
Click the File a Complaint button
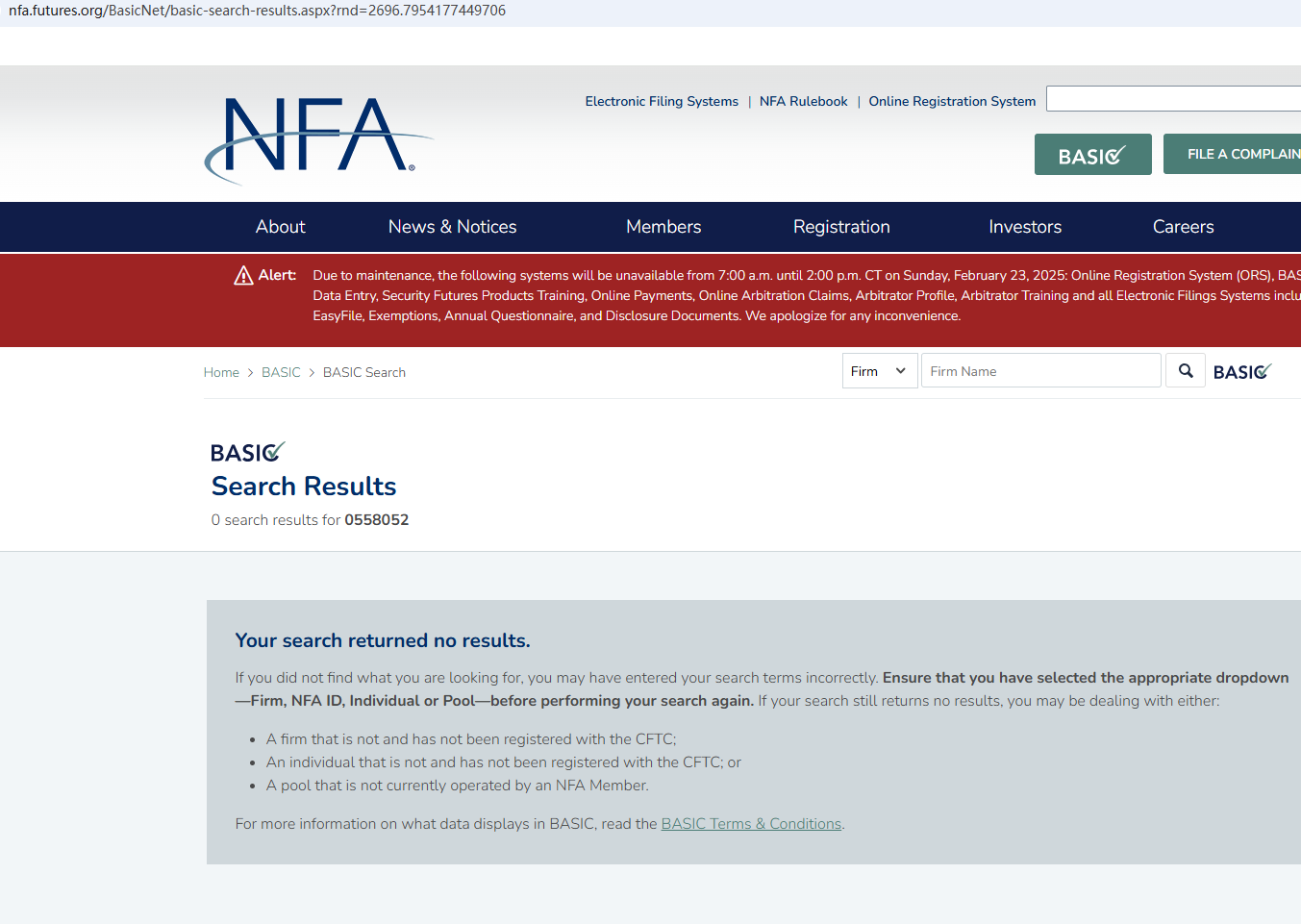tap(1233, 154)
